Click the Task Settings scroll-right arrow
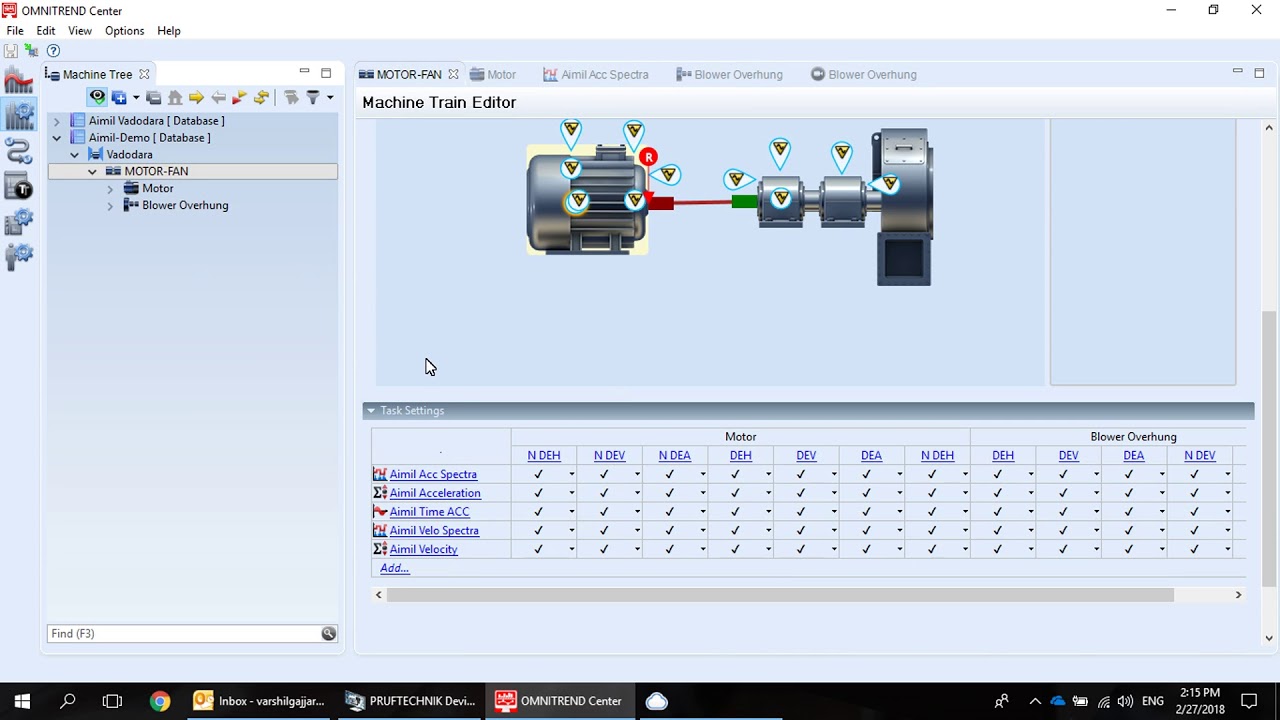The width and height of the screenshot is (1280, 720). 1238,595
